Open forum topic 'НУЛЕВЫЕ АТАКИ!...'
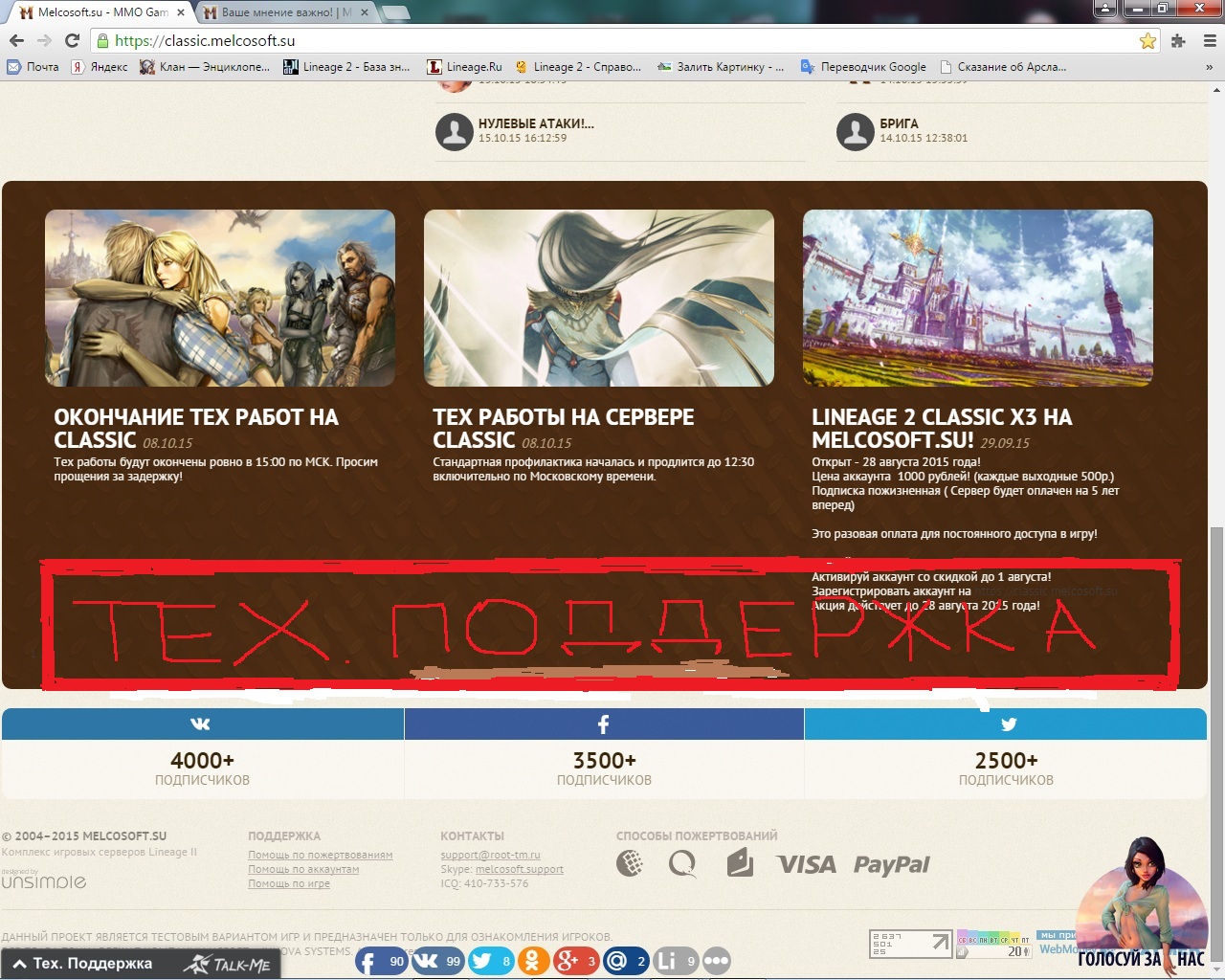The width and height of the screenshot is (1225, 980). (536, 123)
